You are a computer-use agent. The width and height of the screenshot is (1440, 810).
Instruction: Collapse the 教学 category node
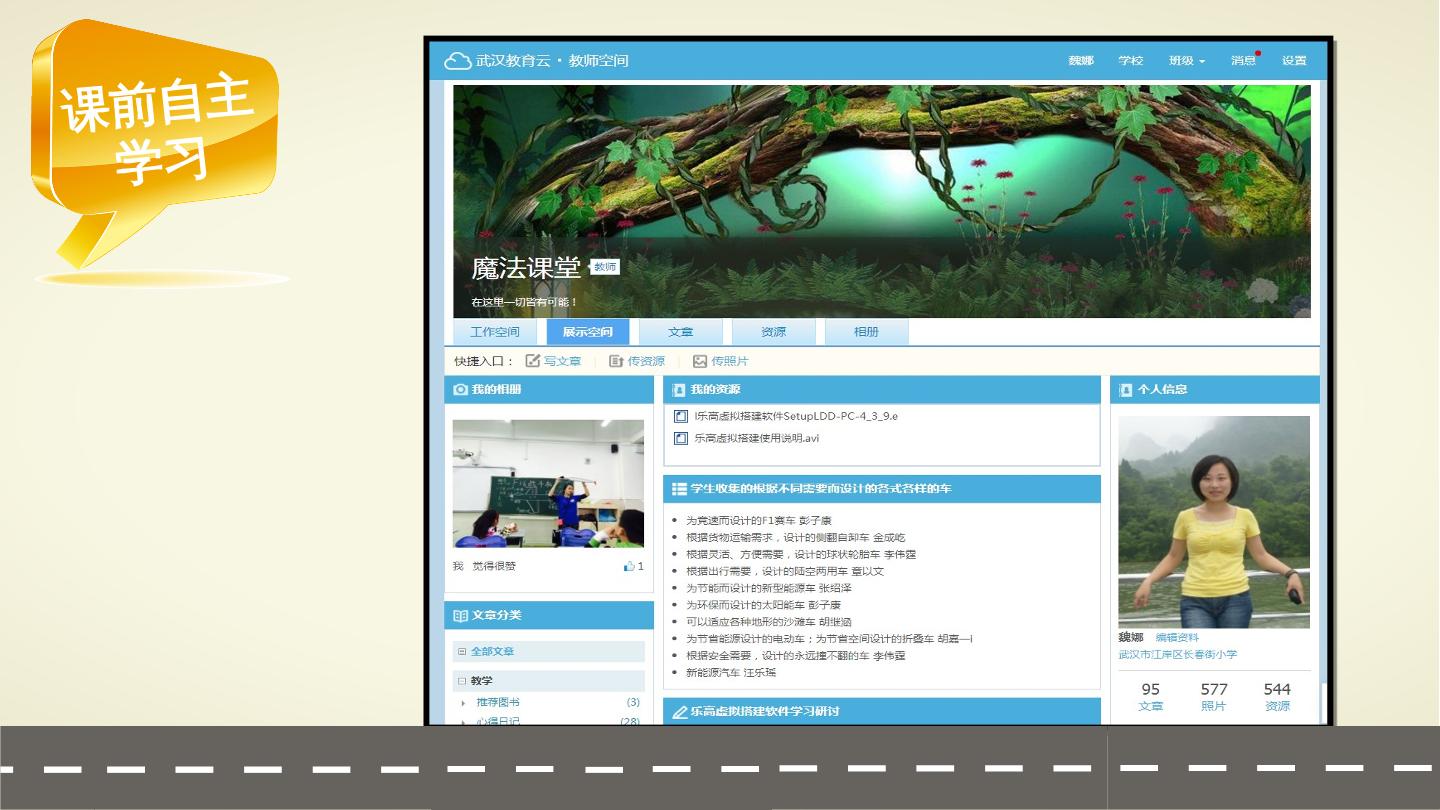(x=462, y=681)
